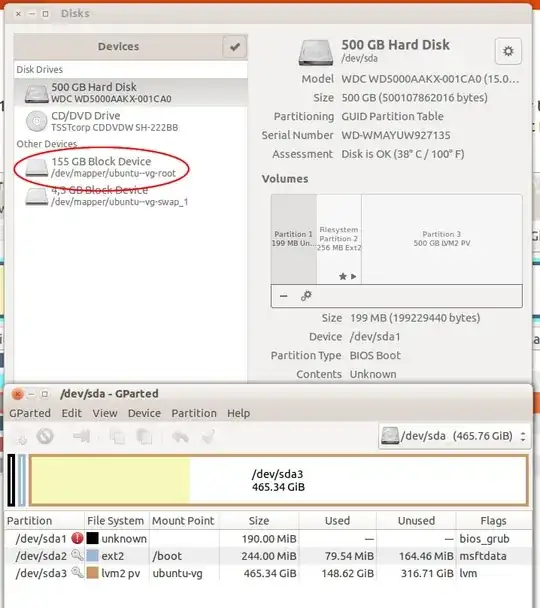The height and width of the screenshot is (608, 540).
Task: Select the /dev/sda1 row in partition table
Action: [x=269, y=539]
